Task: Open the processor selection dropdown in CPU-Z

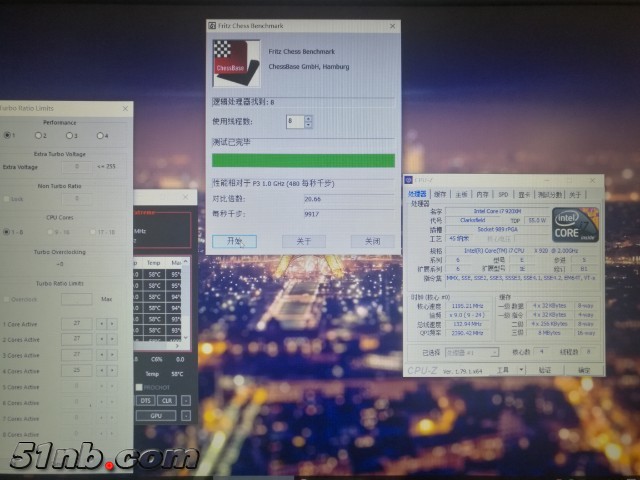Action: 473,352
